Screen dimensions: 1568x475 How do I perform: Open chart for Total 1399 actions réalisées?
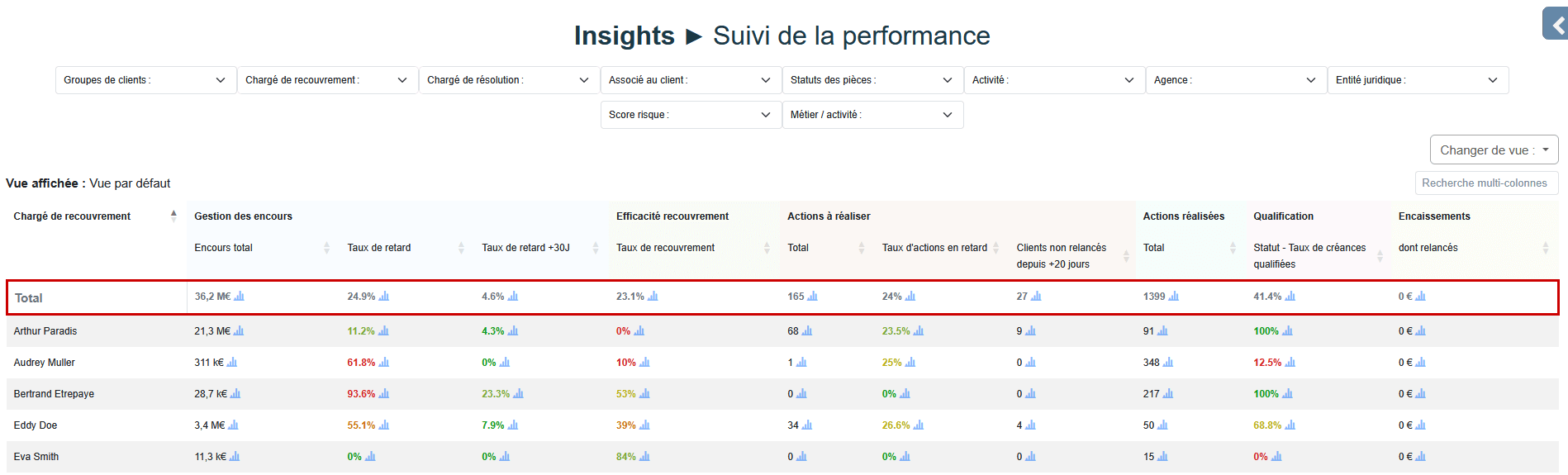[x=1174, y=297]
